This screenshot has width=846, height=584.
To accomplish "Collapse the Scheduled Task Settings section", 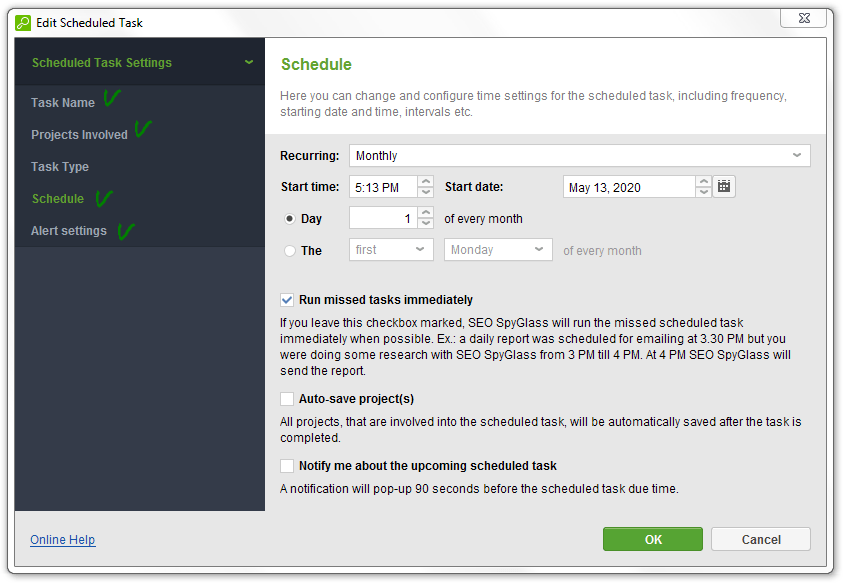I will click(x=249, y=62).
